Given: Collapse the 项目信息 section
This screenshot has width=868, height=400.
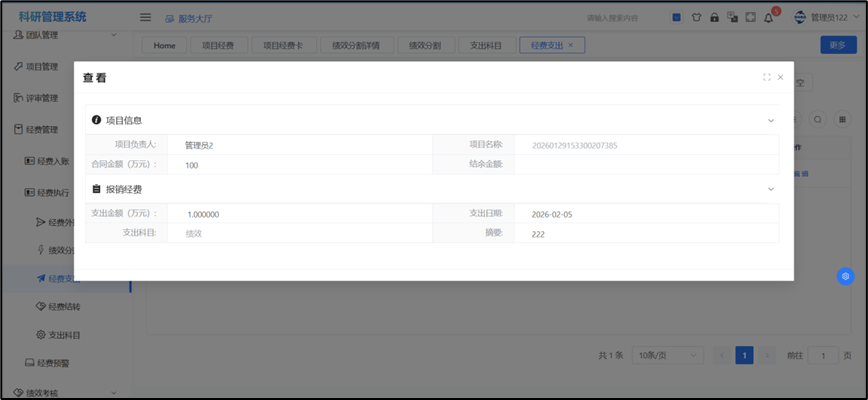Looking at the screenshot, I should (x=770, y=120).
